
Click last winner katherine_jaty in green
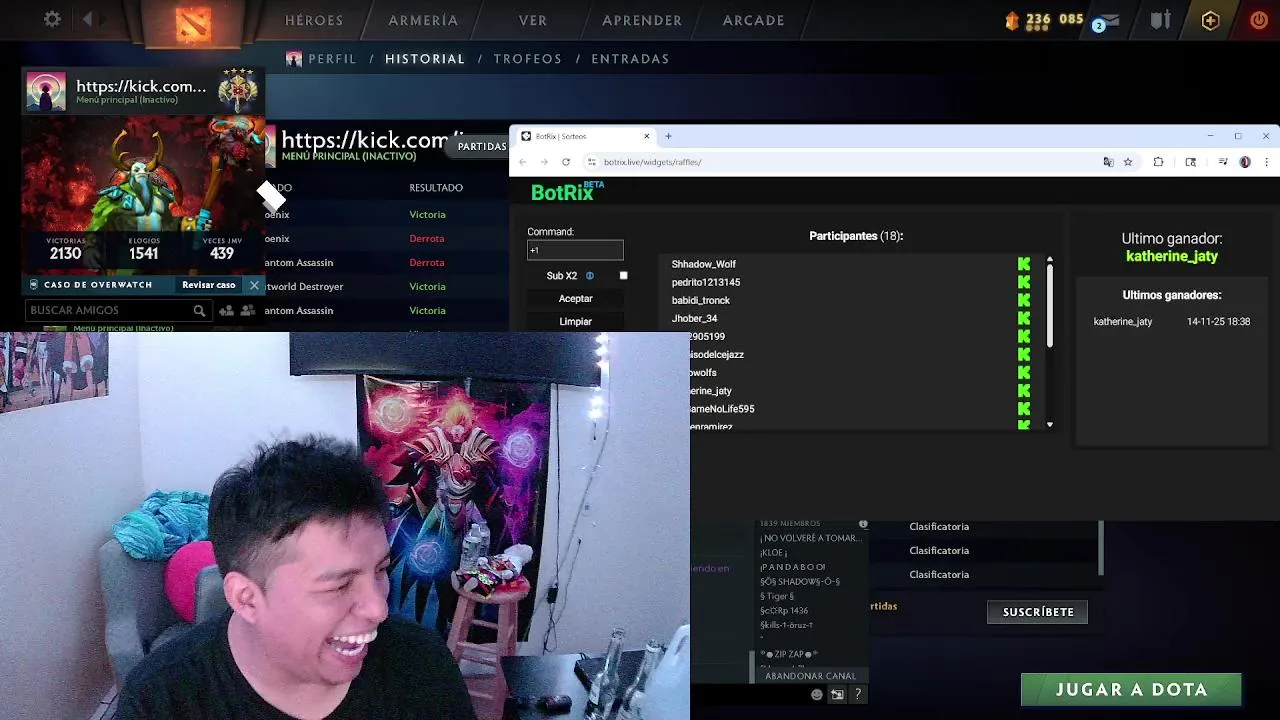point(1171,257)
